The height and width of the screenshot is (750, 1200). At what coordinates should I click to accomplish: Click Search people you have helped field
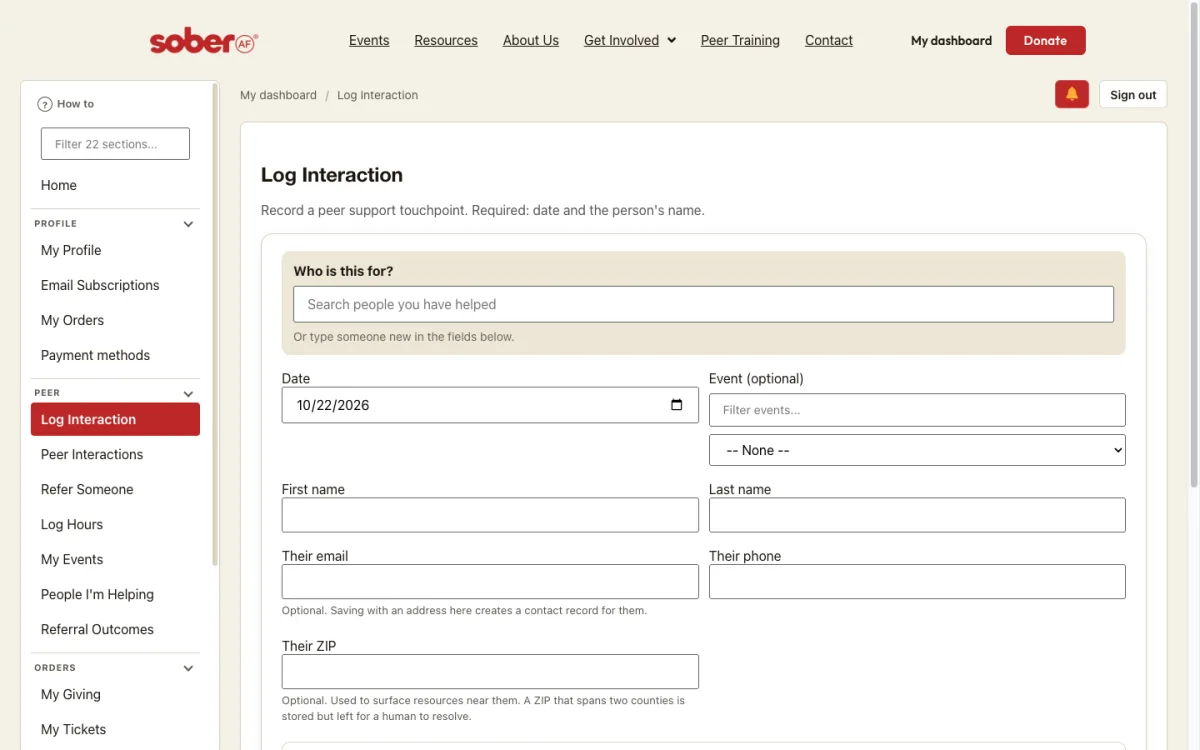pos(703,304)
